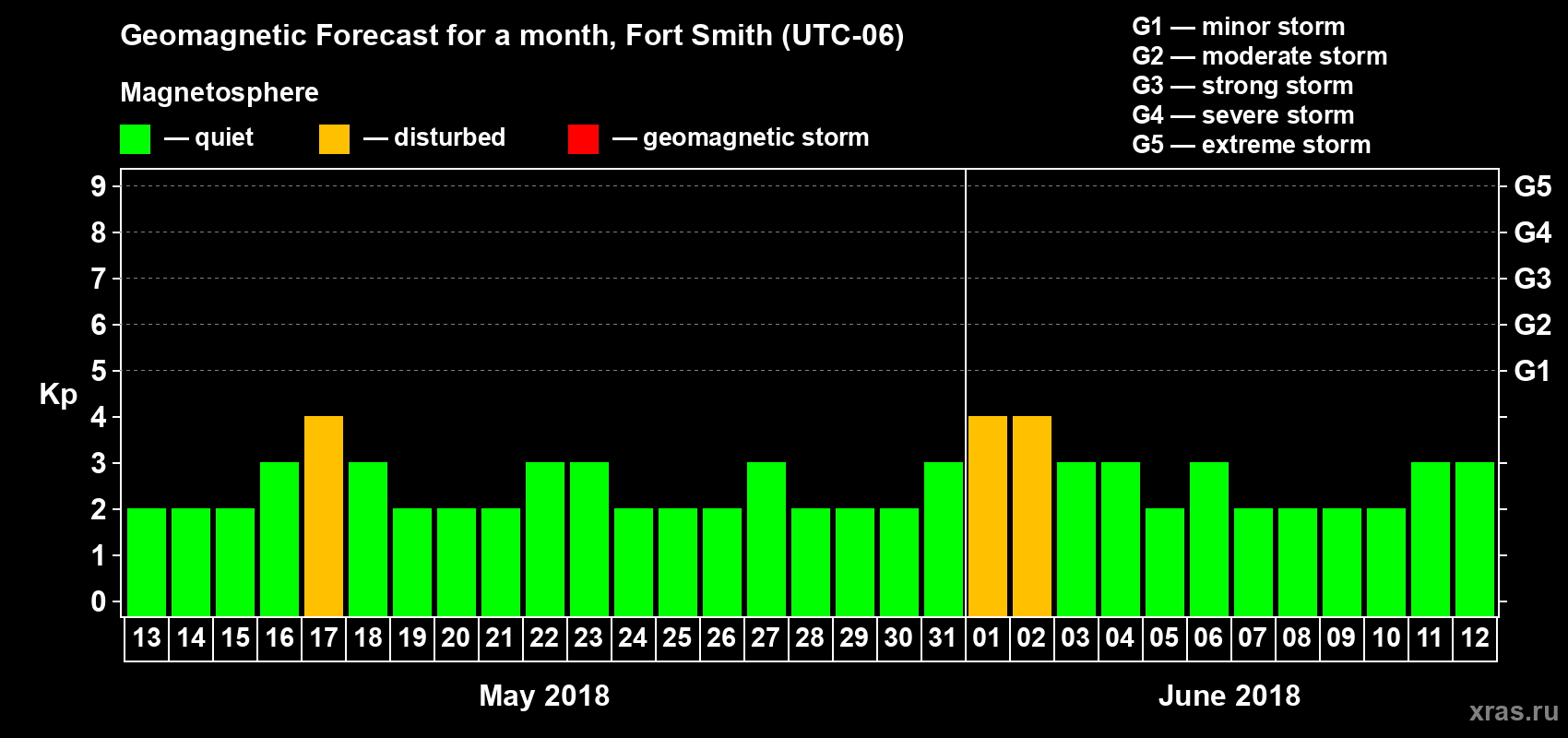Viewport: 1568px width, 738px height.
Task: Click date cell 01 on the axis
Action: [988, 638]
